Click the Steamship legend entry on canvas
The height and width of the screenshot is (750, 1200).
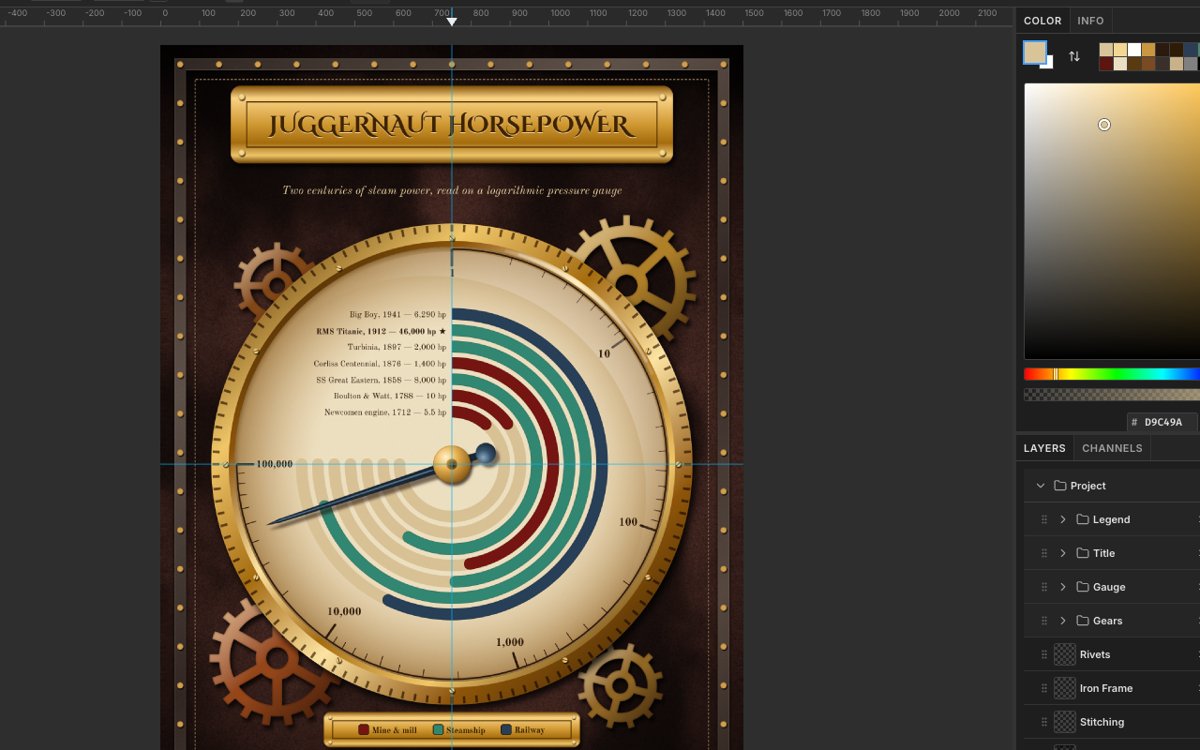[459, 730]
